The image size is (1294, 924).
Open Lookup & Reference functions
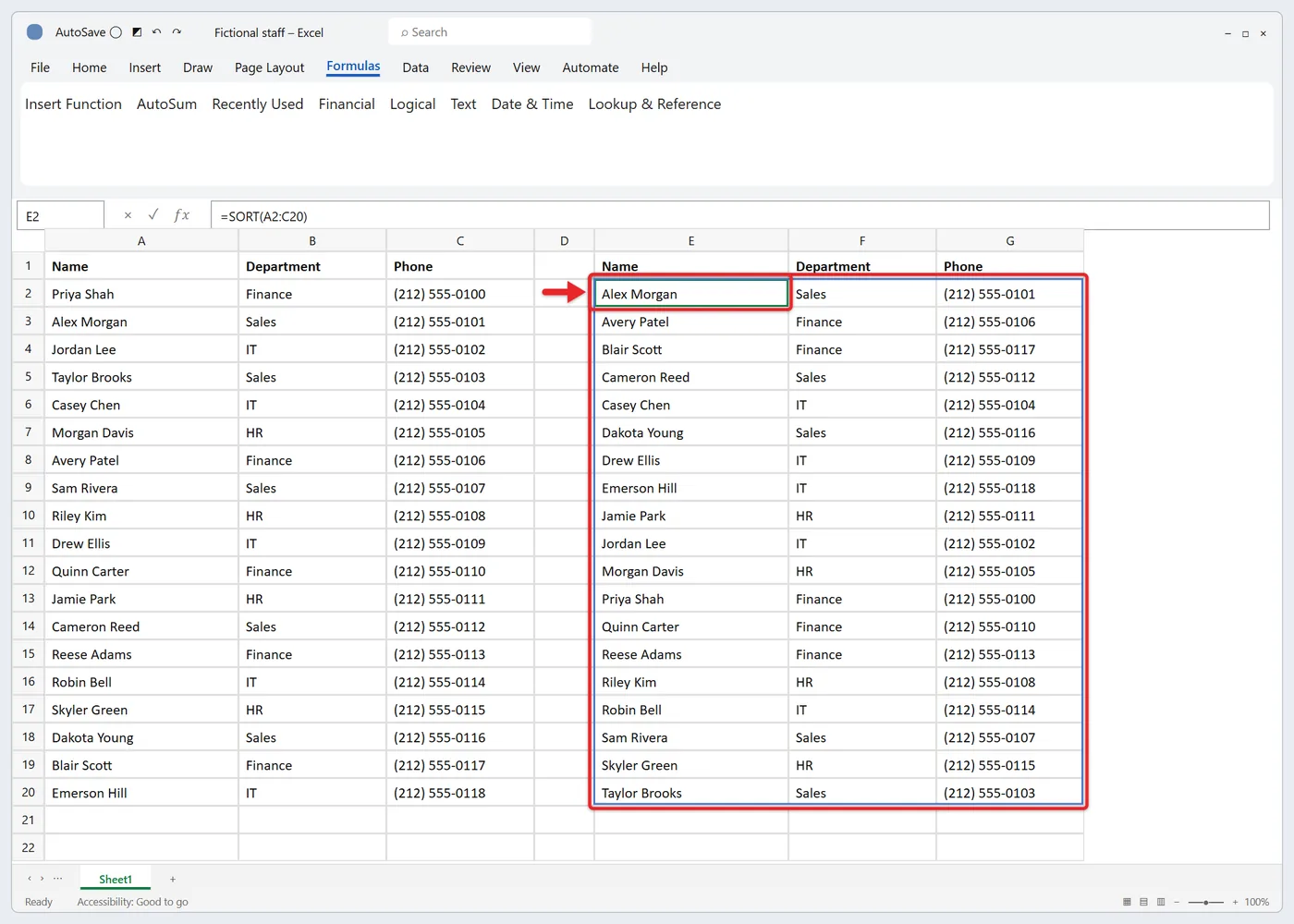[x=654, y=104]
